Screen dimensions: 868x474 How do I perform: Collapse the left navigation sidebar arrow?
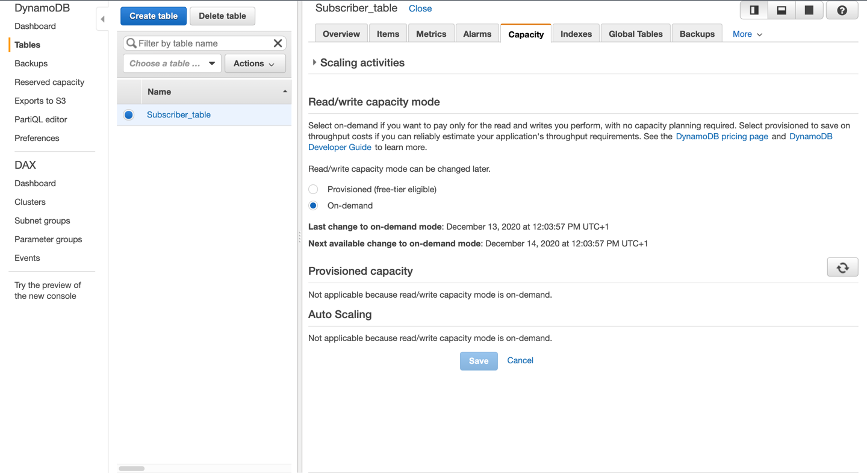[x=102, y=19]
